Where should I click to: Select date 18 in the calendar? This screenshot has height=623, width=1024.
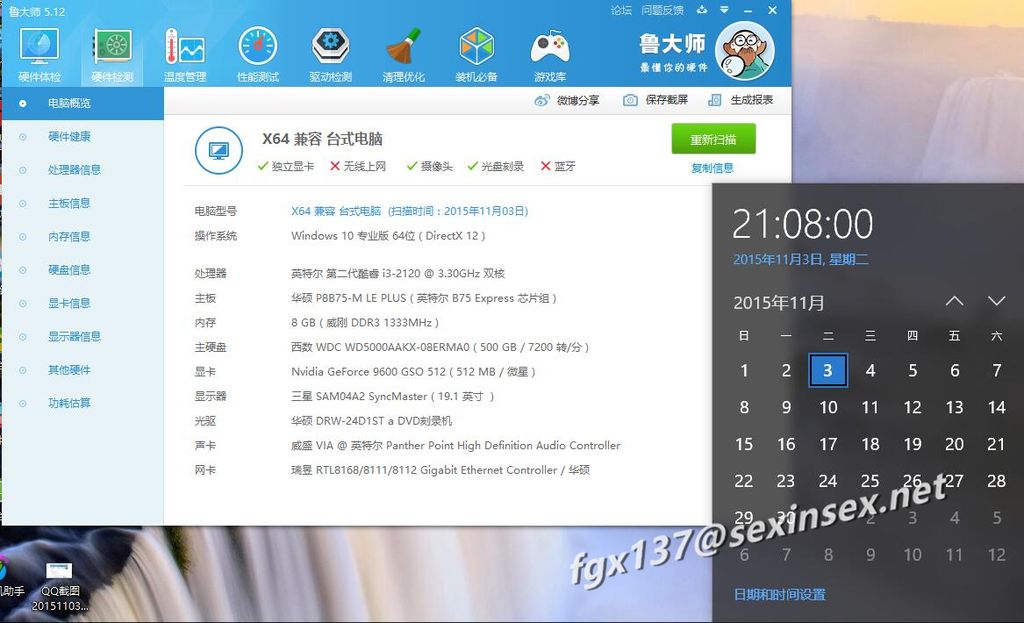tap(870, 444)
